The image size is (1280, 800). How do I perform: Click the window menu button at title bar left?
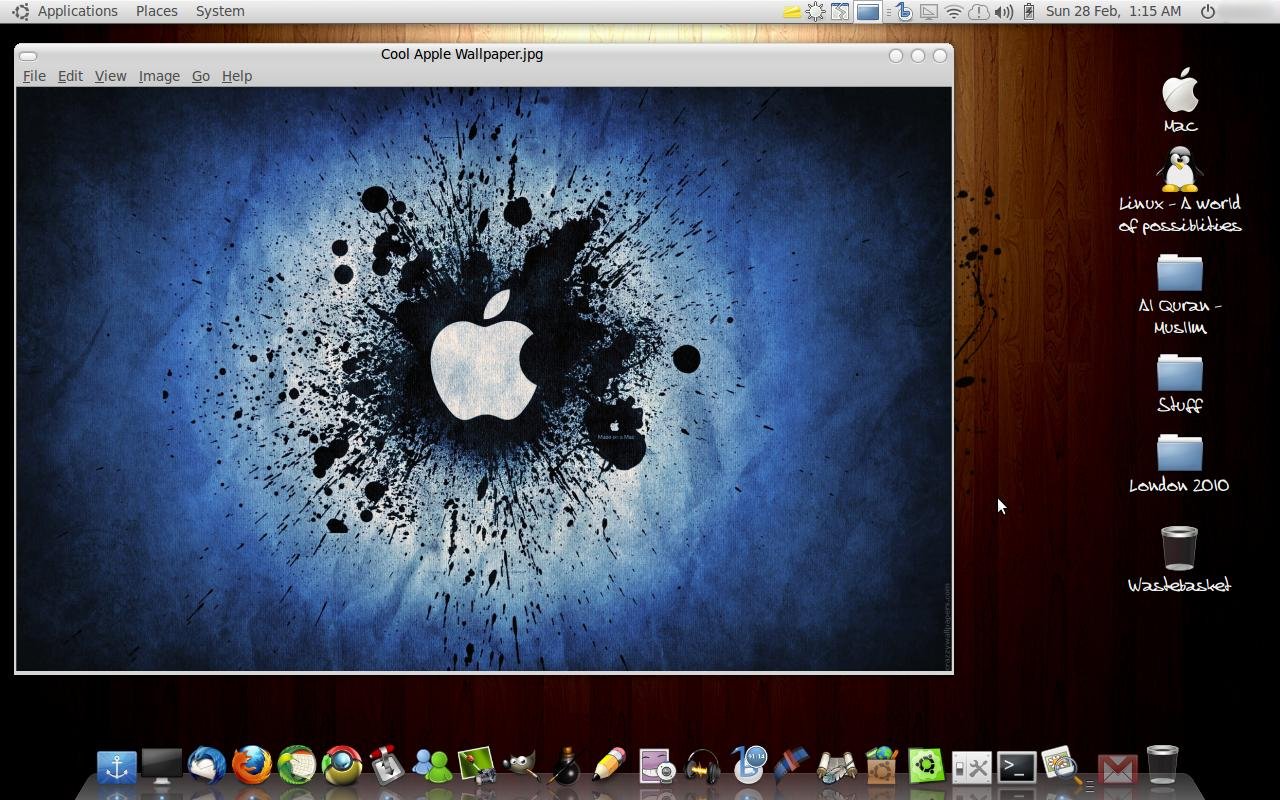coord(28,56)
